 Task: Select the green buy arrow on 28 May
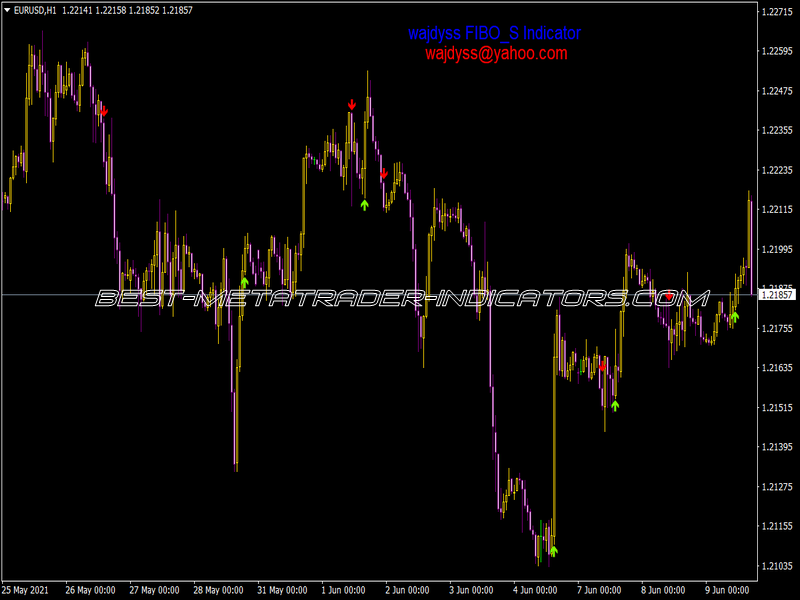pyautogui.click(x=244, y=282)
